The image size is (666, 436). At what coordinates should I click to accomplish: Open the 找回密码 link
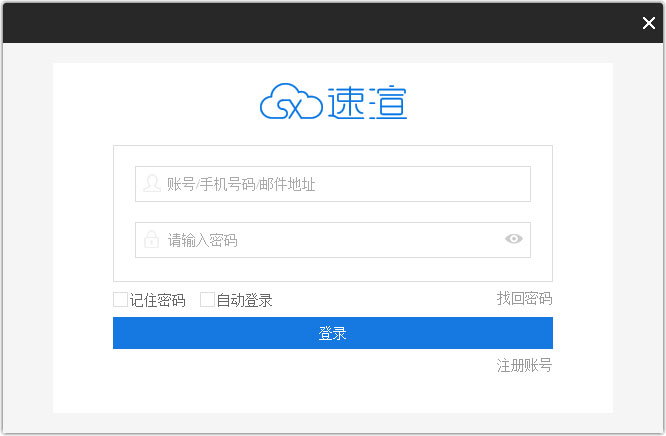point(524,299)
